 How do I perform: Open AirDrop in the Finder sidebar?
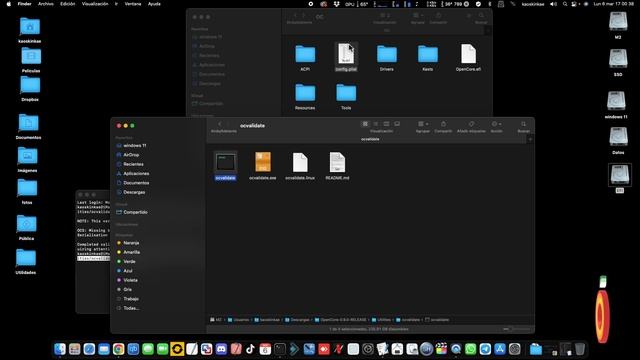coord(131,155)
